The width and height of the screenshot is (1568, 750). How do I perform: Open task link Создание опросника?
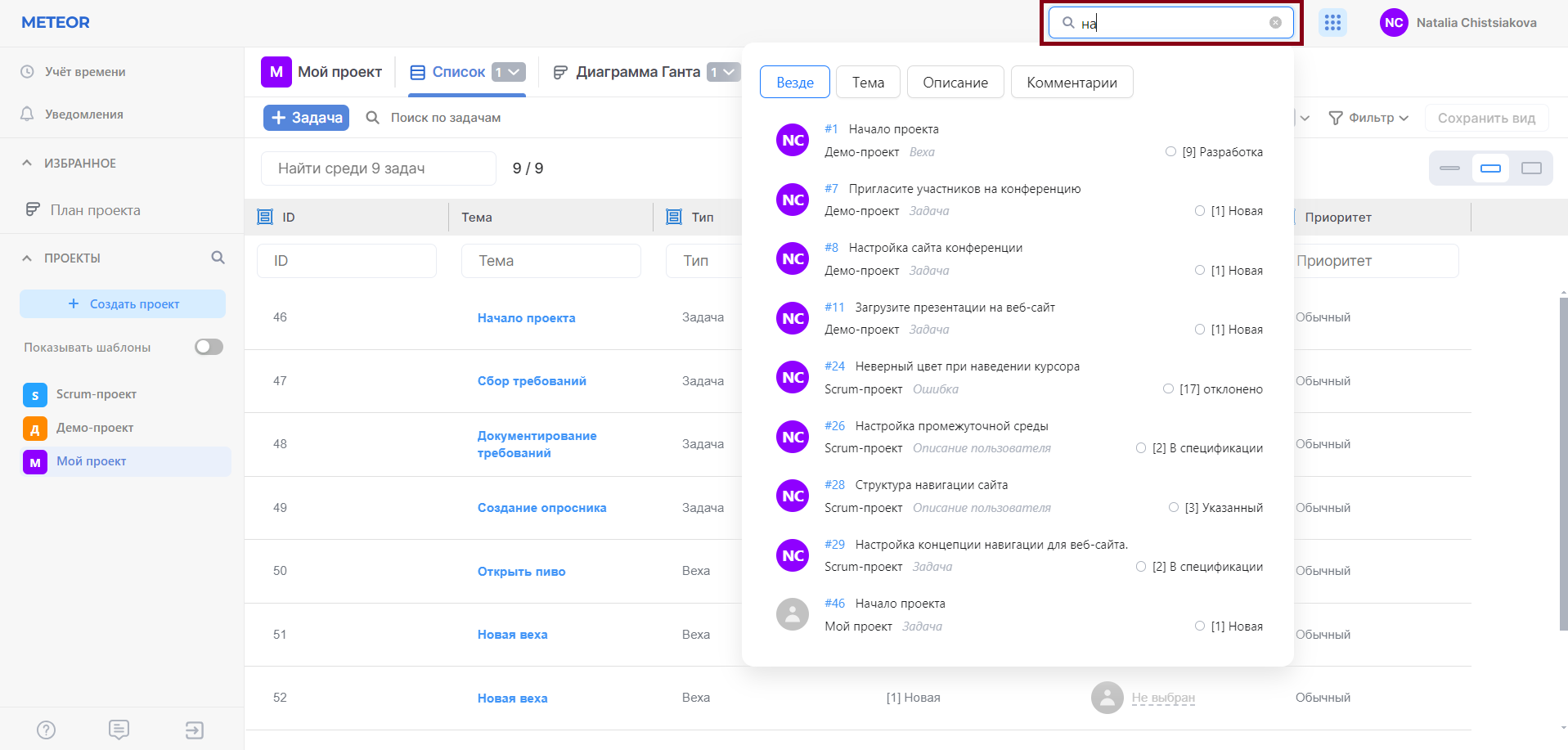coord(541,508)
